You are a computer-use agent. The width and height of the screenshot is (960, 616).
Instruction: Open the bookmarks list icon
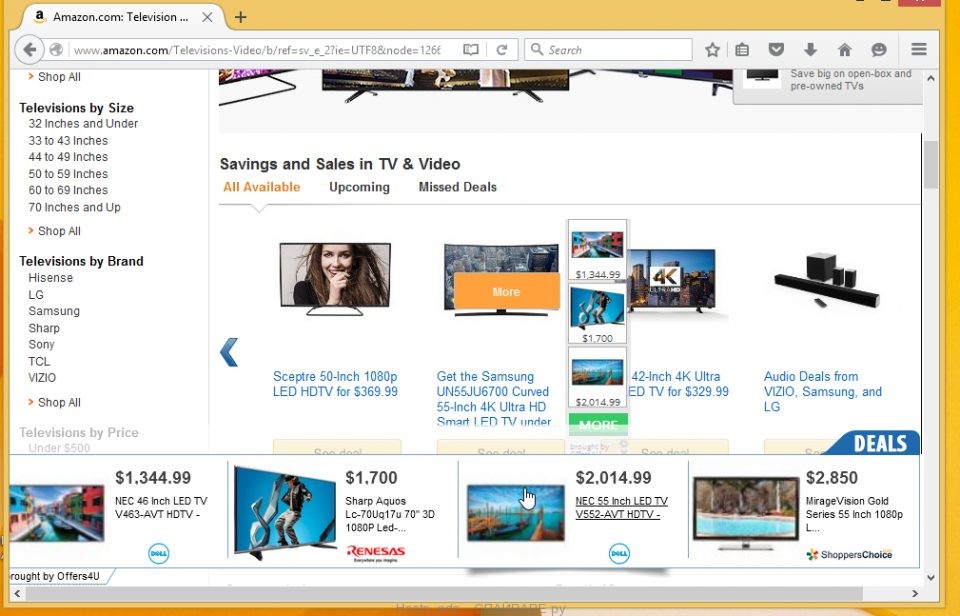click(x=742, y=50)
